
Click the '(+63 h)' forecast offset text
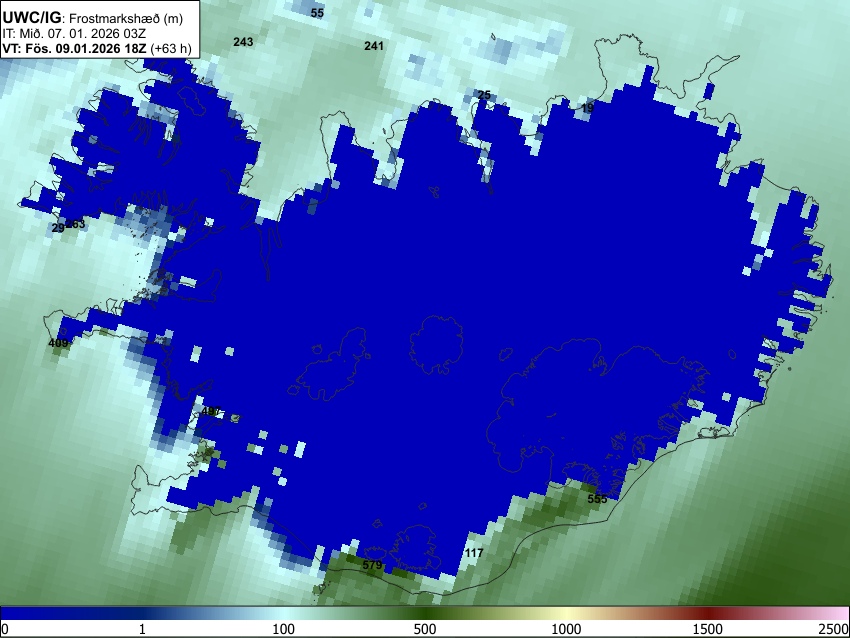[x=170, y=48]
